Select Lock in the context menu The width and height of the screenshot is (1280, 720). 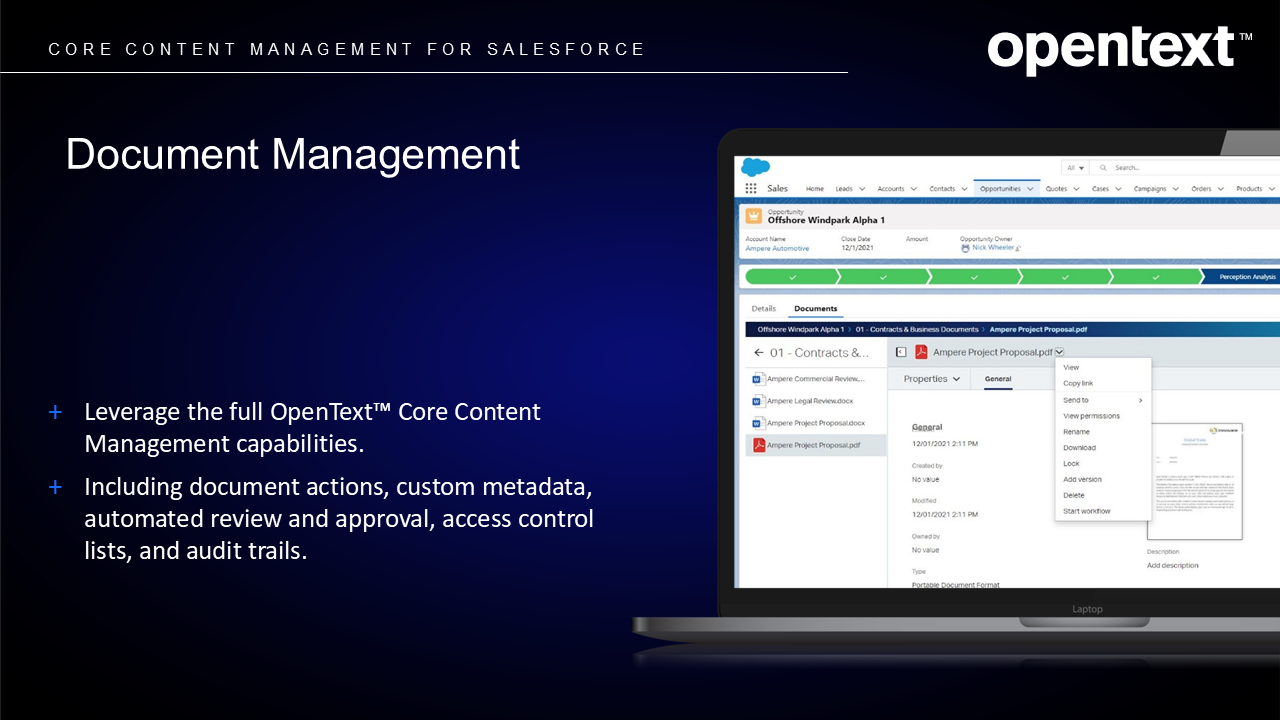pos(1103,464)
